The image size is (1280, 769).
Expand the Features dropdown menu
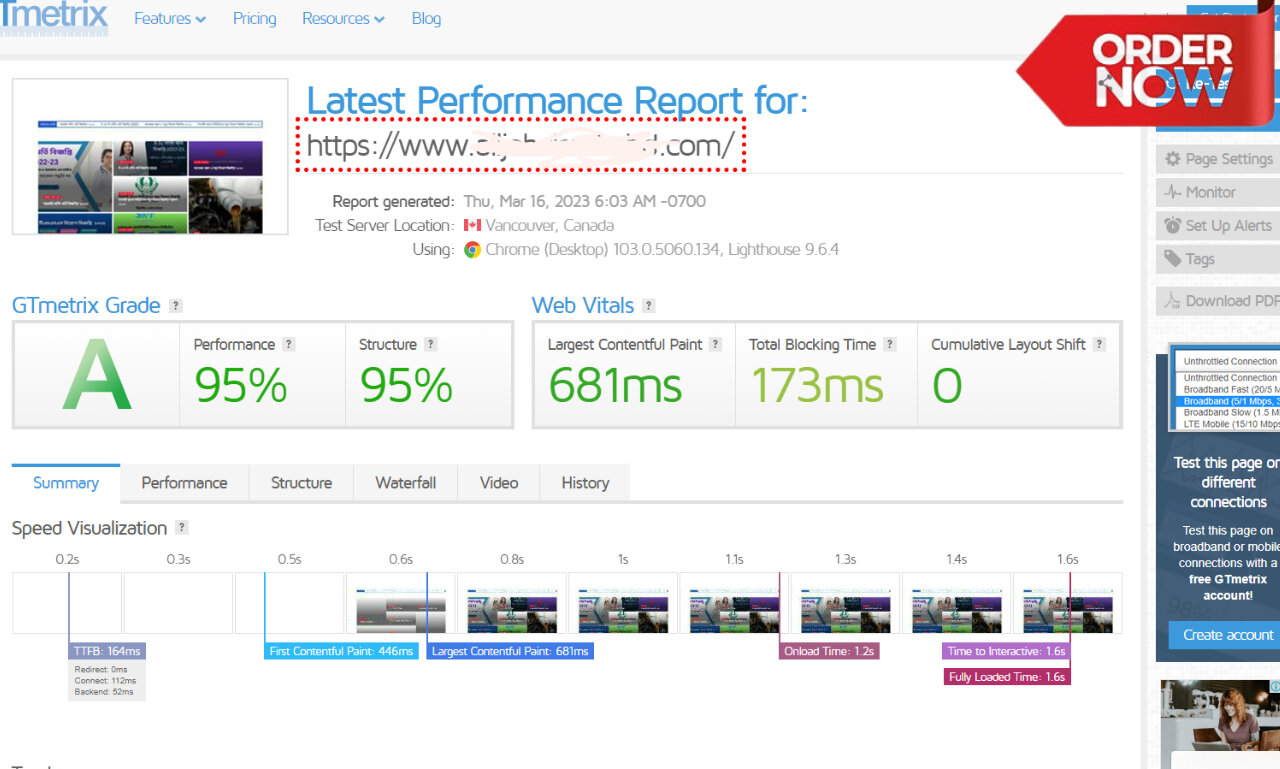click(x=170, y=19)
